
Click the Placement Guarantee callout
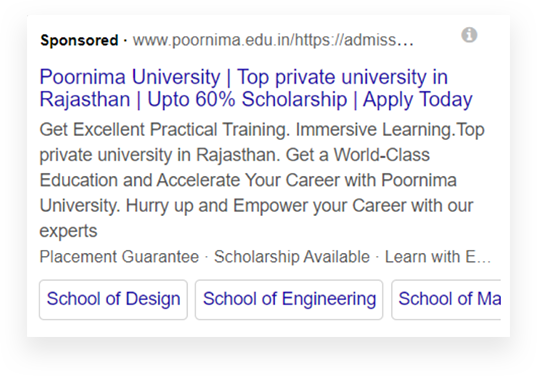click(x=119, y=256)
